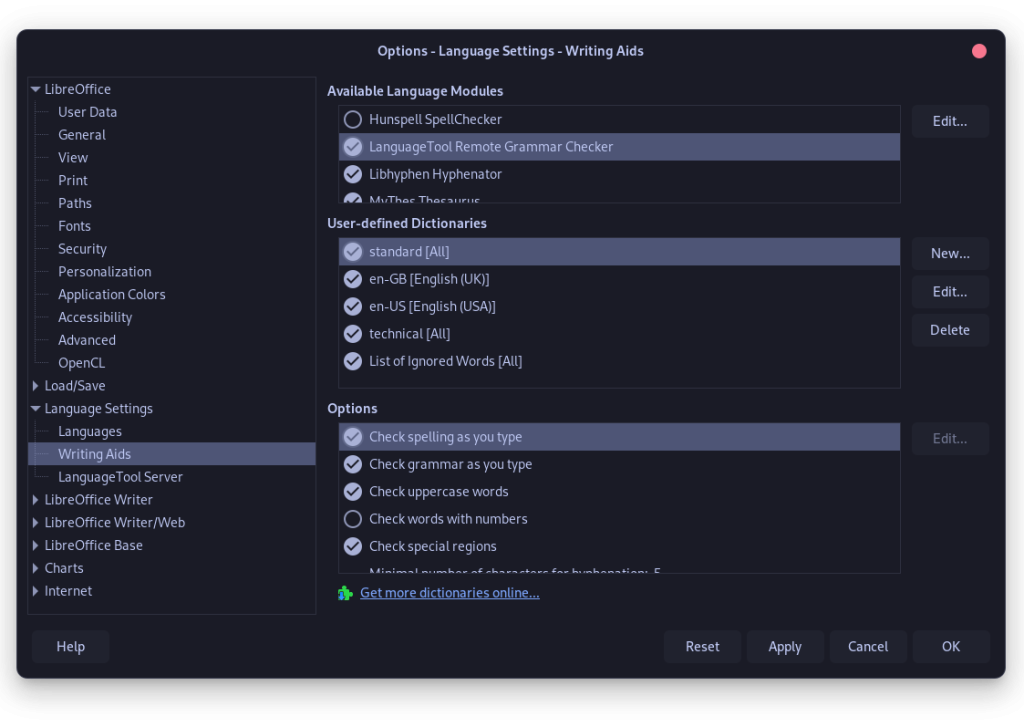Go to the Languages settings page
1024x727 pixels.
tap(90, 432)
